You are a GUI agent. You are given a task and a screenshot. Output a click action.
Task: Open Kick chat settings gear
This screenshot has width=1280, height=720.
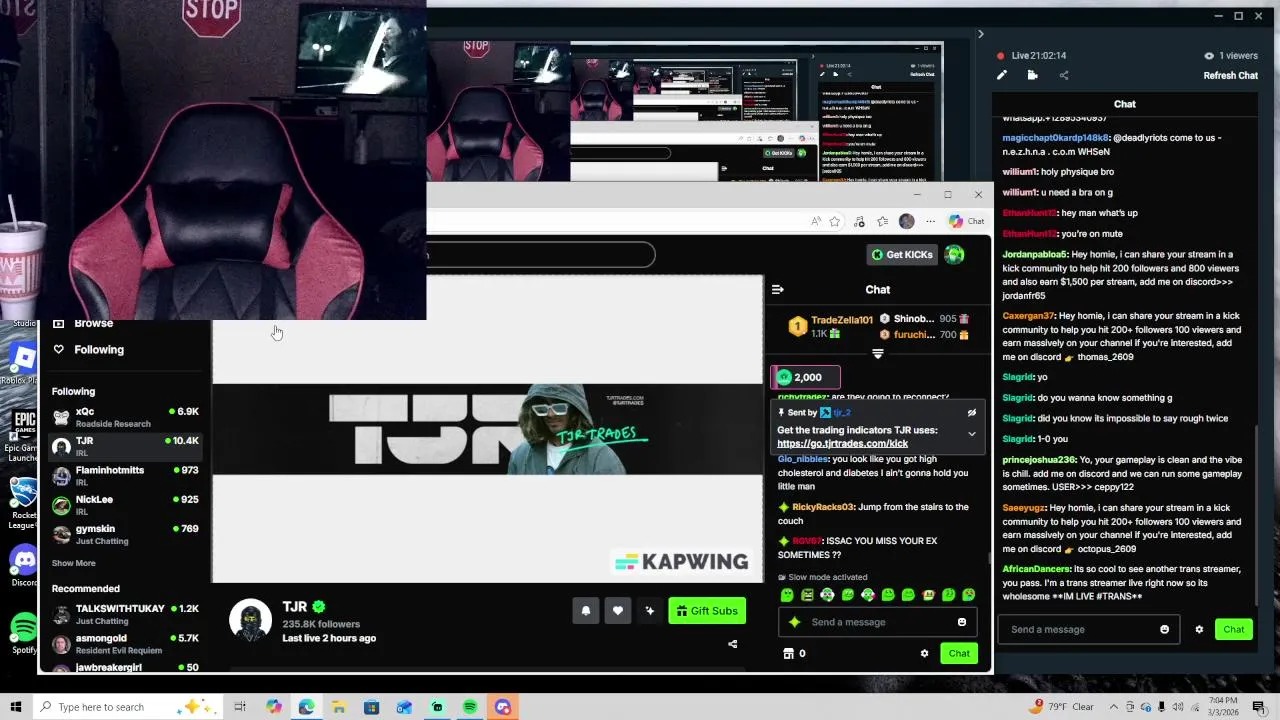tap(924, 654)
